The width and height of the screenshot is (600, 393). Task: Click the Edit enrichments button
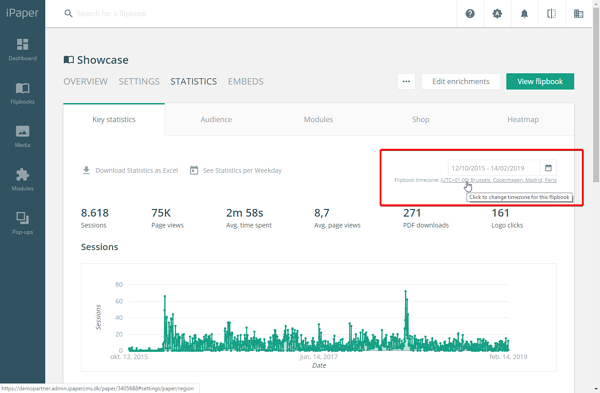click(461, 82)
